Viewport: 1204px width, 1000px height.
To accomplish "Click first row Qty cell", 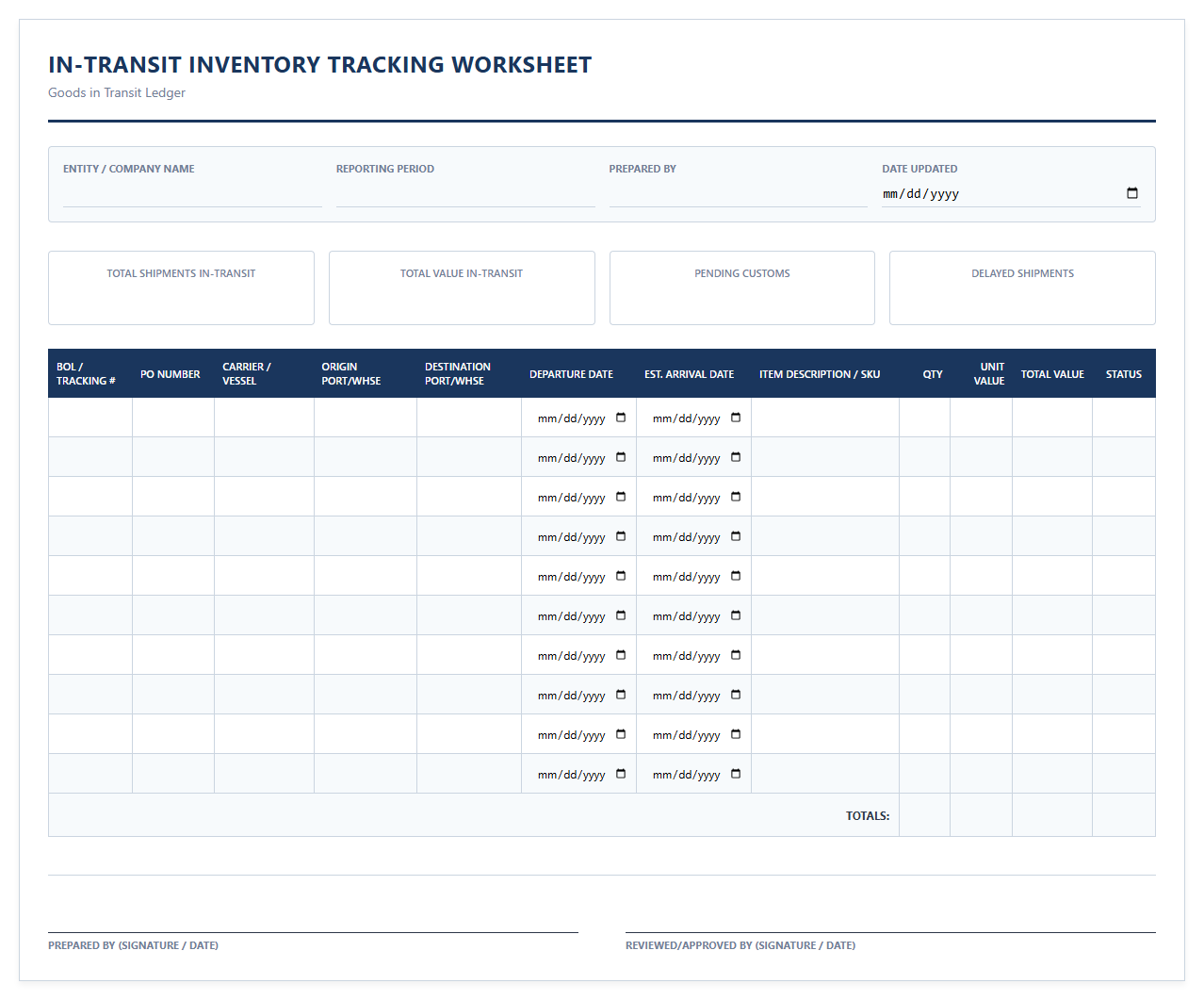I will pos(924,418).
